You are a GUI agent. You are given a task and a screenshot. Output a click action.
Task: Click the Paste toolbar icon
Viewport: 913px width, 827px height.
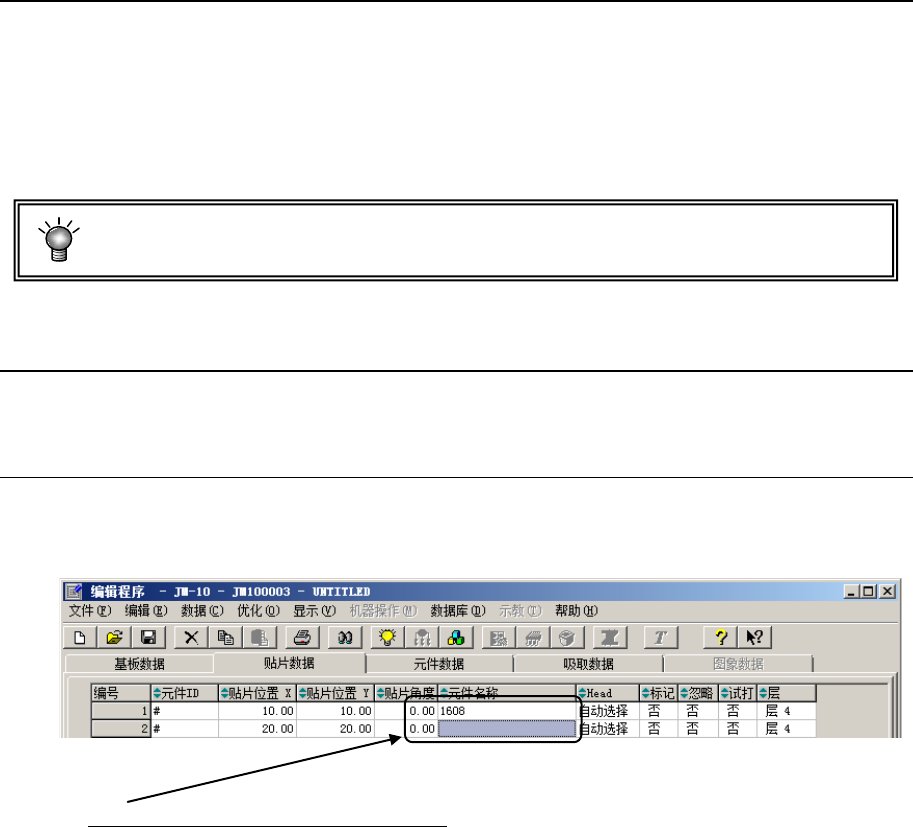(x=260, y=638)
